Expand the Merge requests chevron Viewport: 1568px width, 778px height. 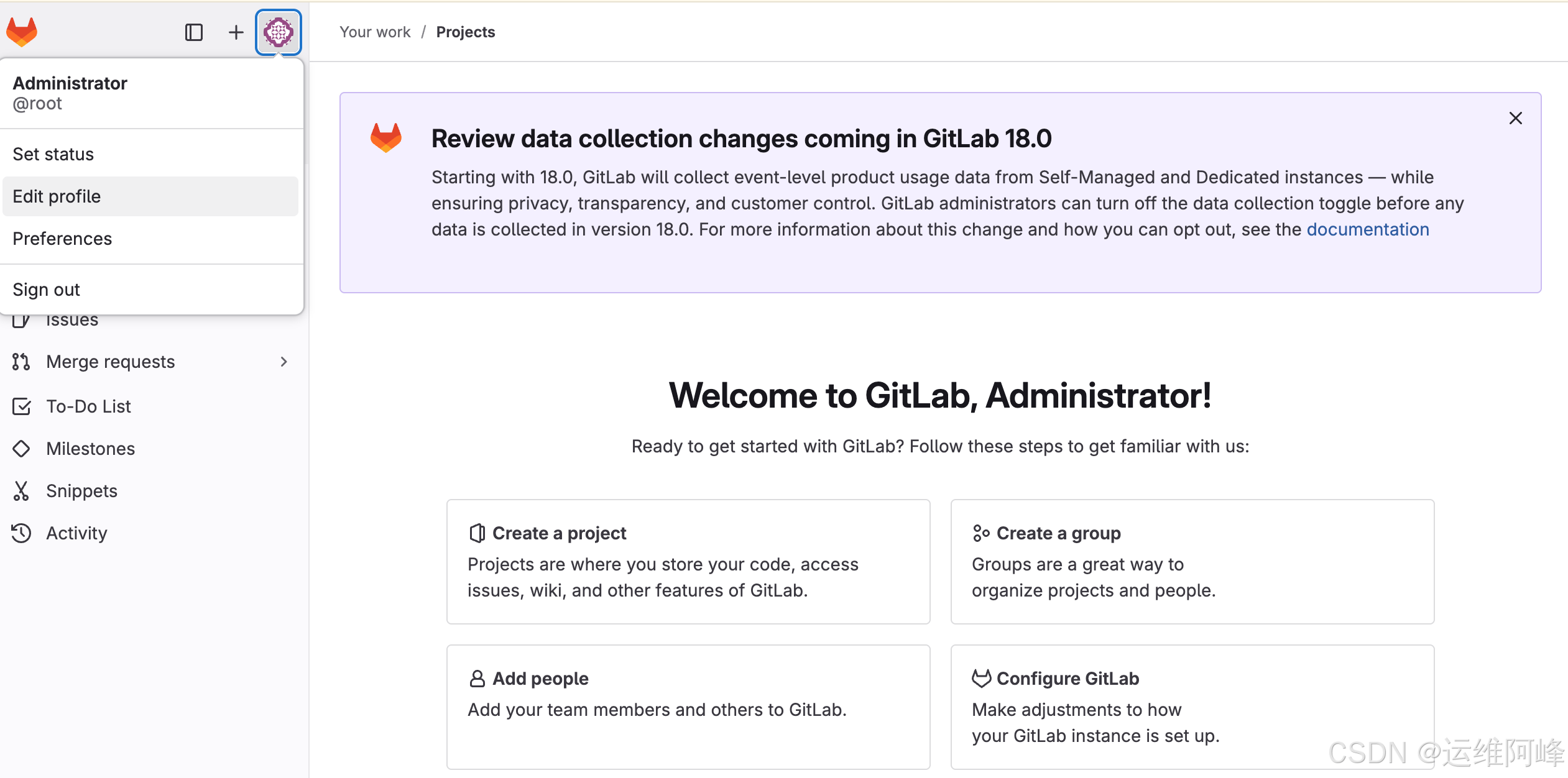point(284,362)
